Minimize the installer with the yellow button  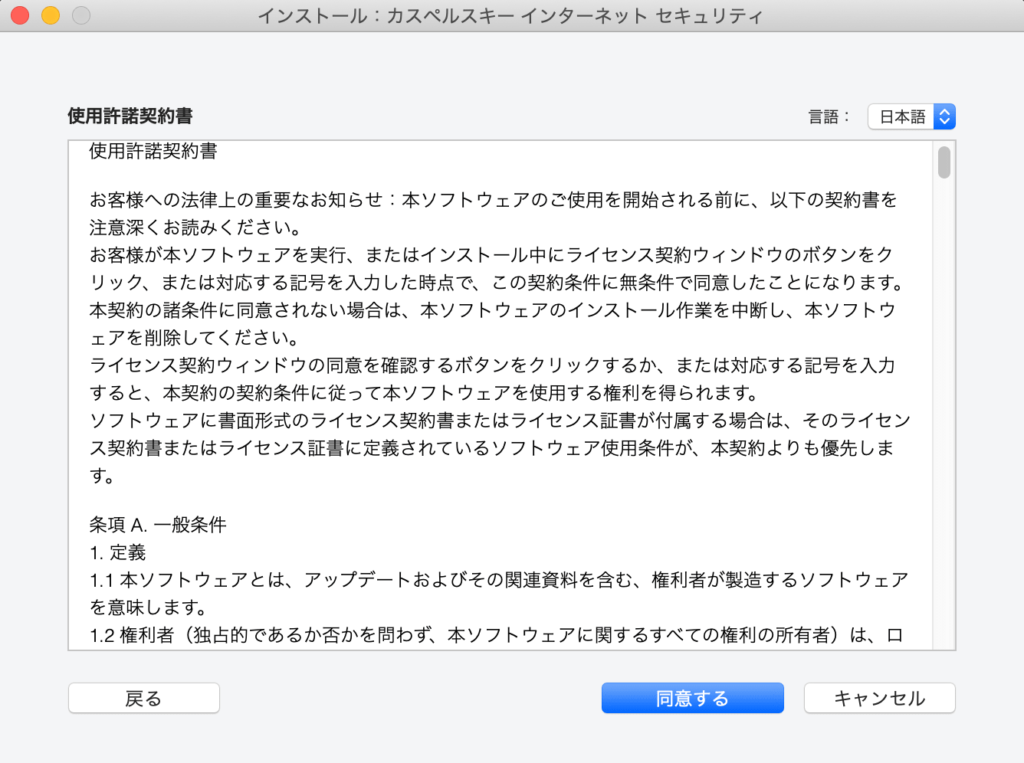[51, 15]
